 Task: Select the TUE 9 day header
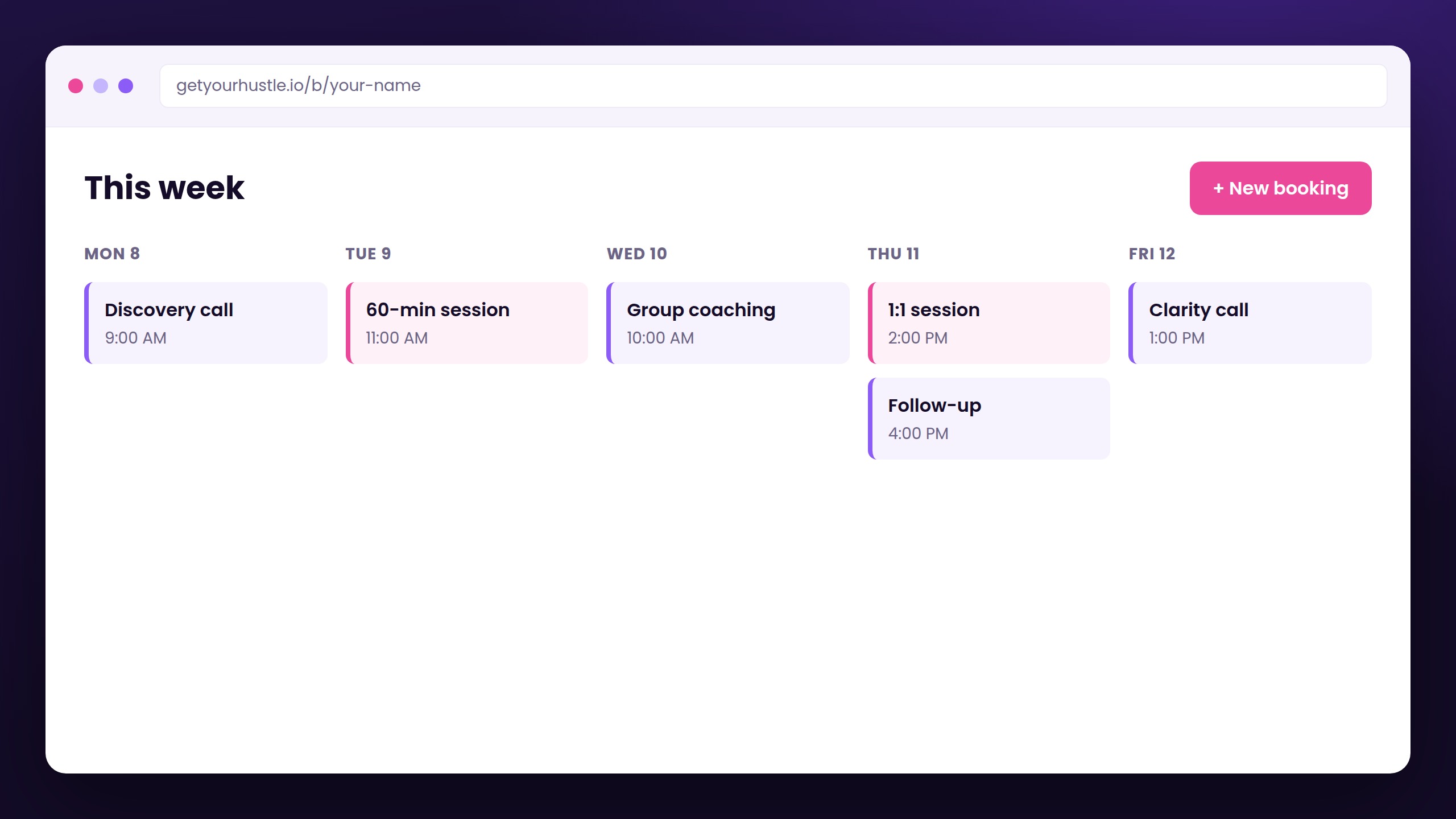368,254
